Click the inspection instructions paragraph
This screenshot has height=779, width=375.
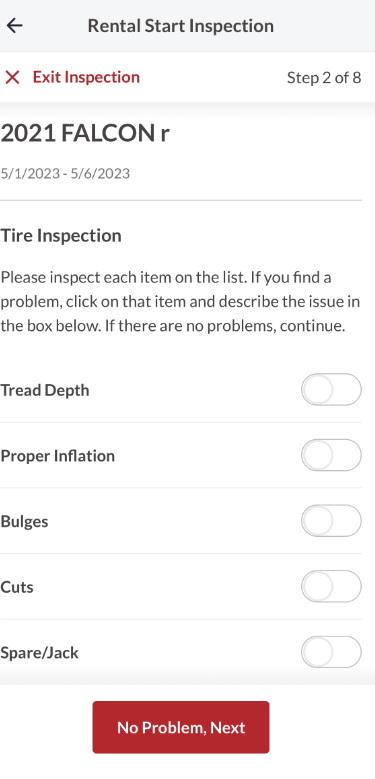[181, 302]
